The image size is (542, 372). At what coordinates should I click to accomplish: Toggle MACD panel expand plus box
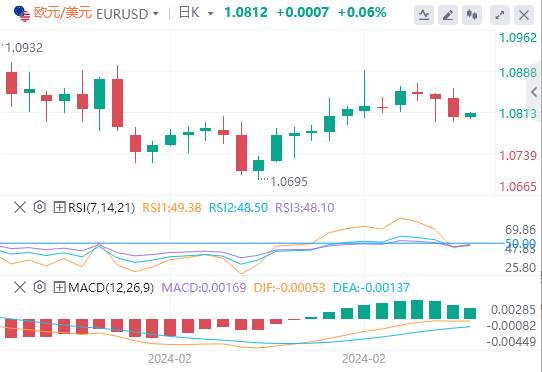[59, 287]
